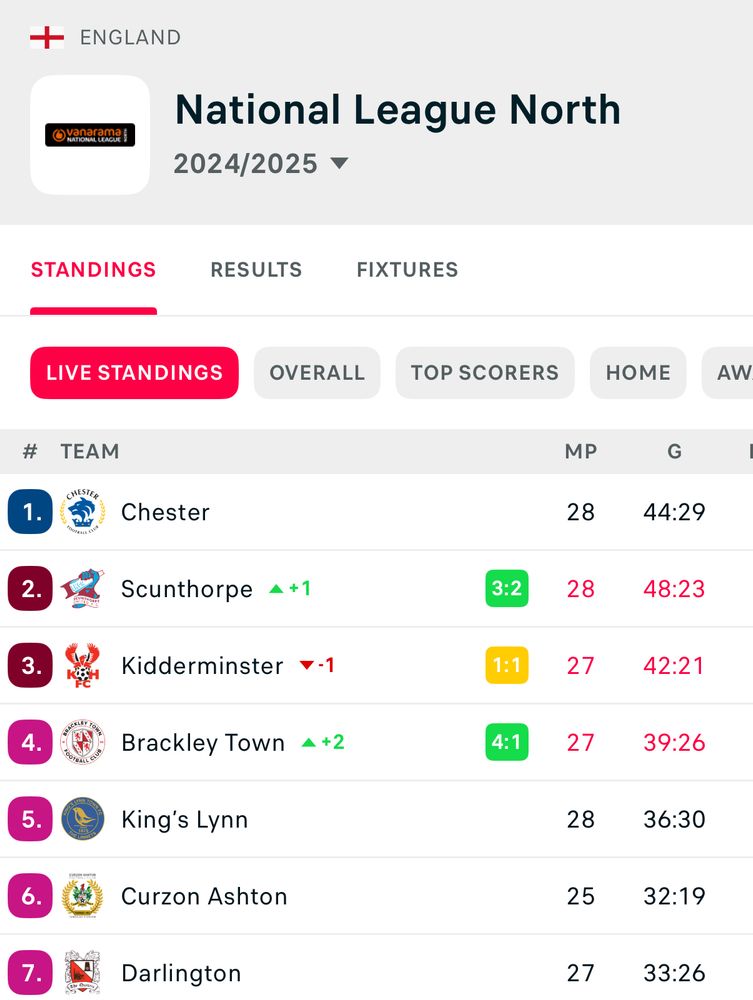Tap Kidderminster's yellow 1:1 score badge
Screen dimensions: 753x1000
coord(507,665)
